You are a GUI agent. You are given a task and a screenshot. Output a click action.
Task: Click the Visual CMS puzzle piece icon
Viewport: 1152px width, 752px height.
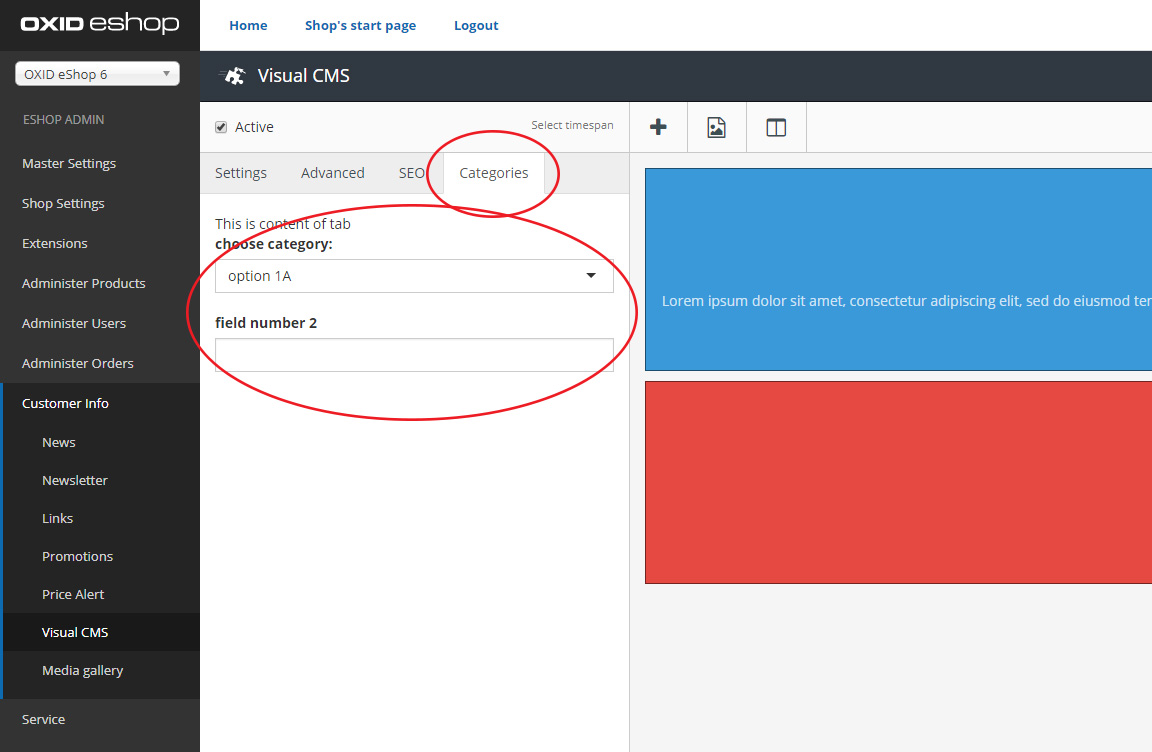tap(234, 76)
